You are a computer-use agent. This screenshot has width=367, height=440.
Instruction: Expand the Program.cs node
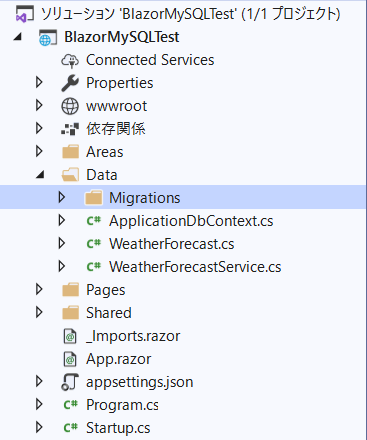point(39,404)
